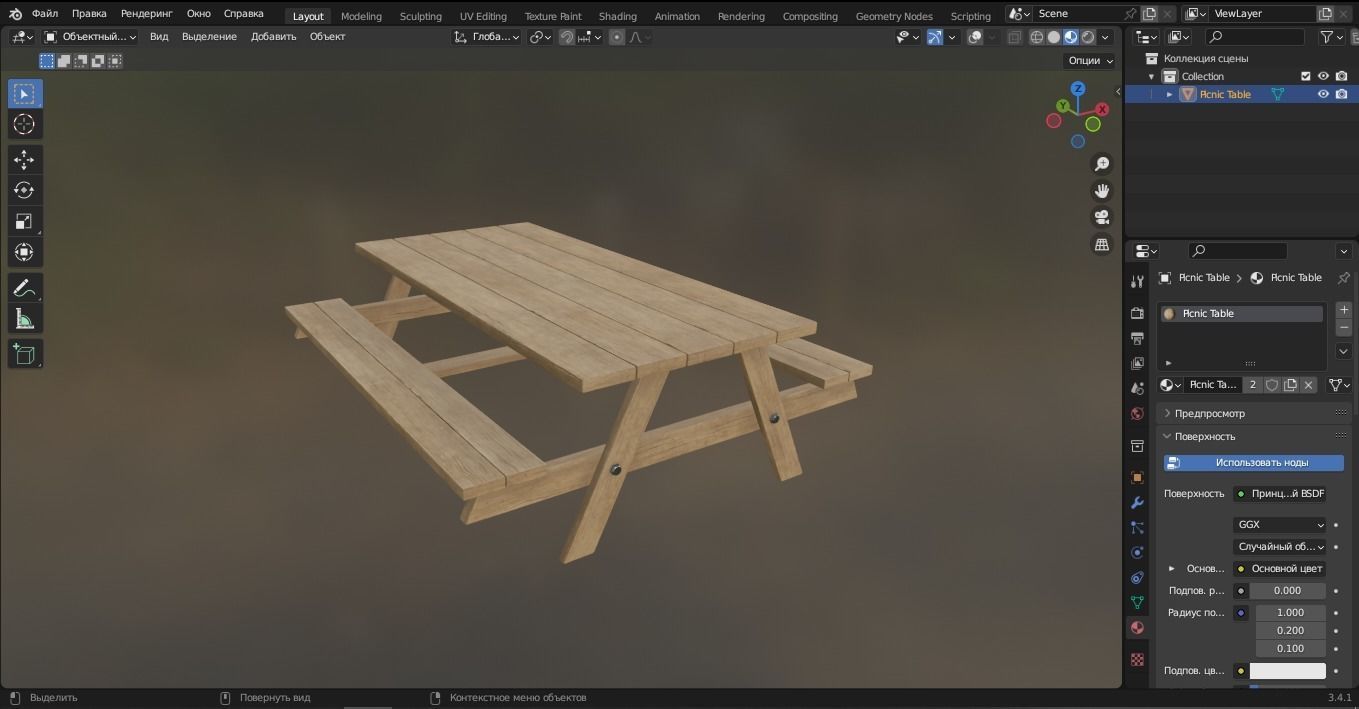
Task: Open the Physics properties tab
Action: [1137, 553]
